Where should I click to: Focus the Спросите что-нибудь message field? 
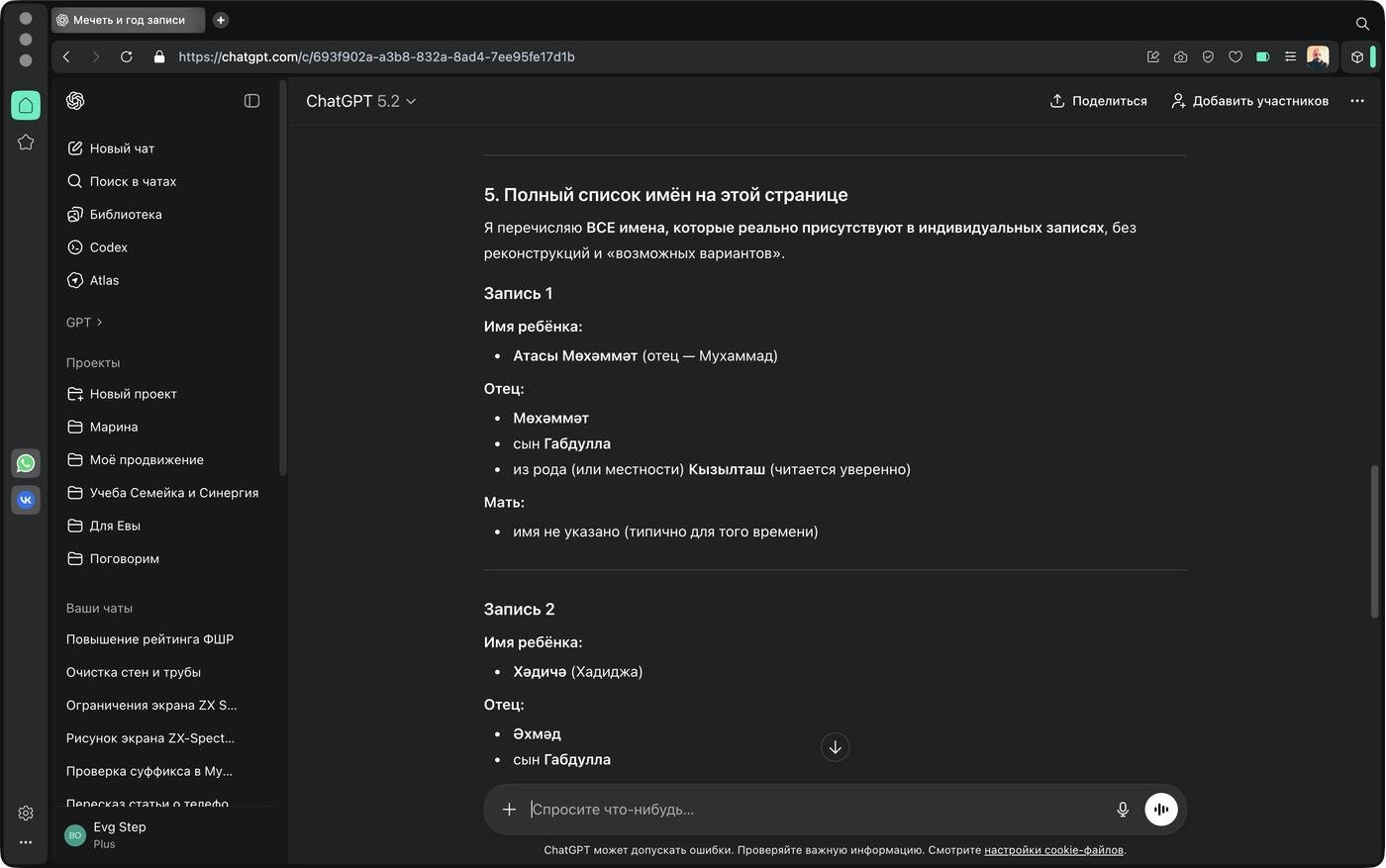(812, 810)
